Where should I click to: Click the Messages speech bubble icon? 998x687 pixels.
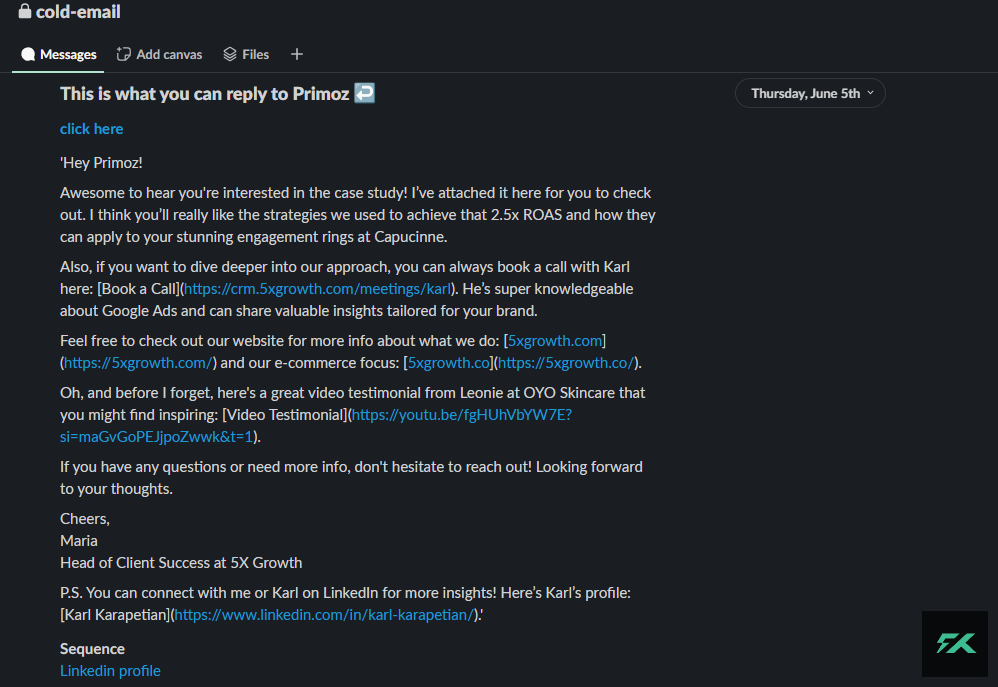coord(28,55)
